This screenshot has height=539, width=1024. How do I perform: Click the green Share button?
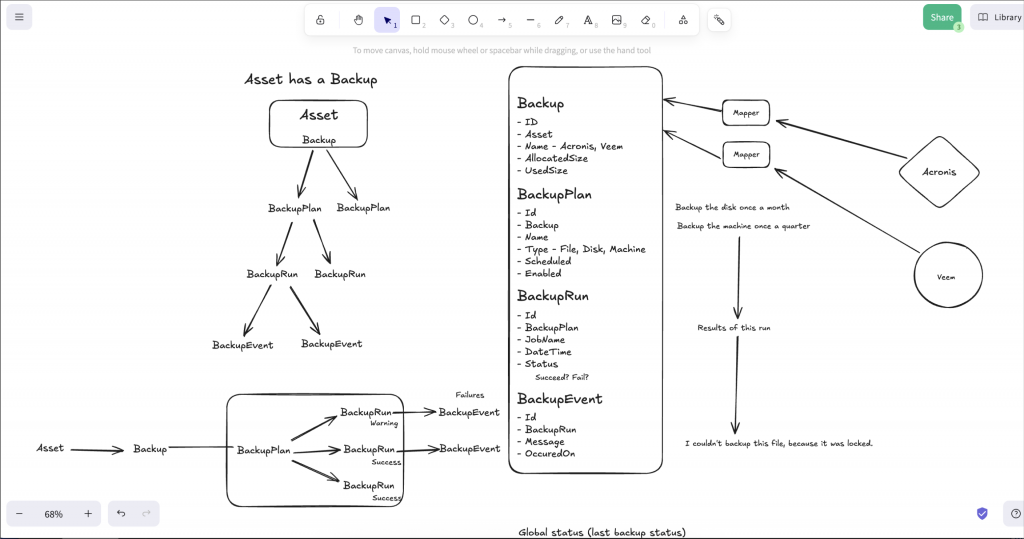[x=941, y=17]
